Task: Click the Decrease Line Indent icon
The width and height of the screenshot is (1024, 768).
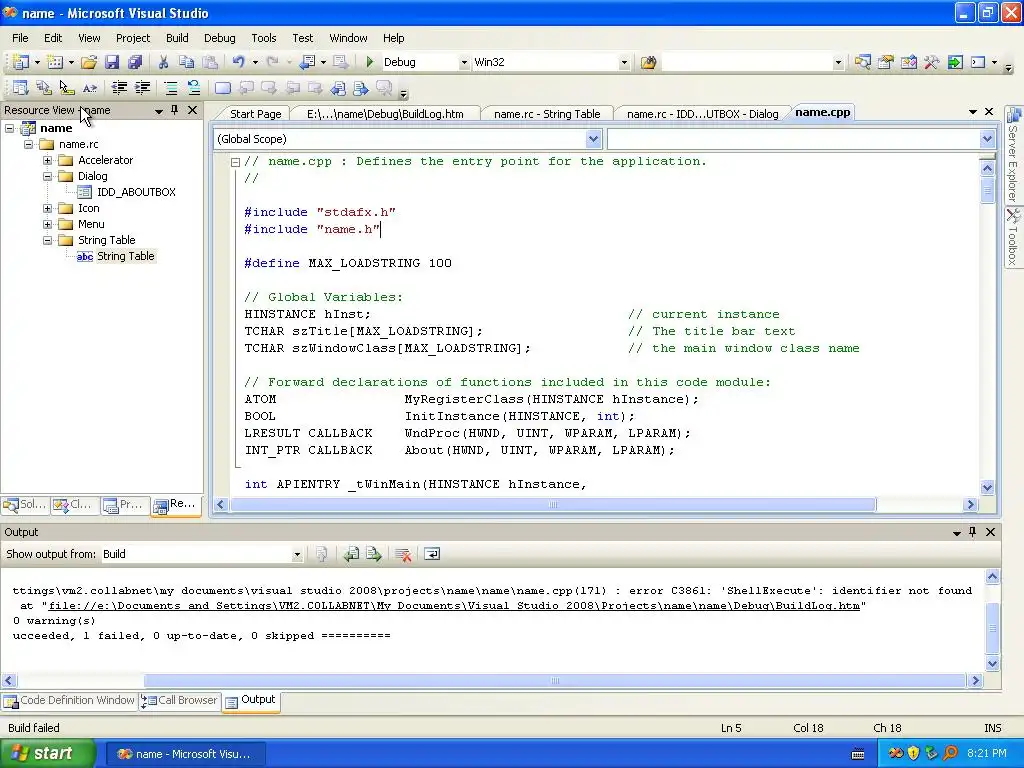Action: pyautogui.click(x=119, y=88)
